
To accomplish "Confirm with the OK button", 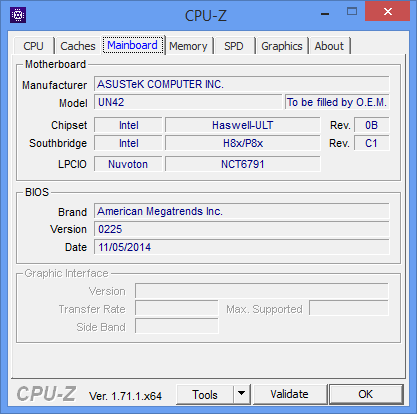I will pos(366,394).
